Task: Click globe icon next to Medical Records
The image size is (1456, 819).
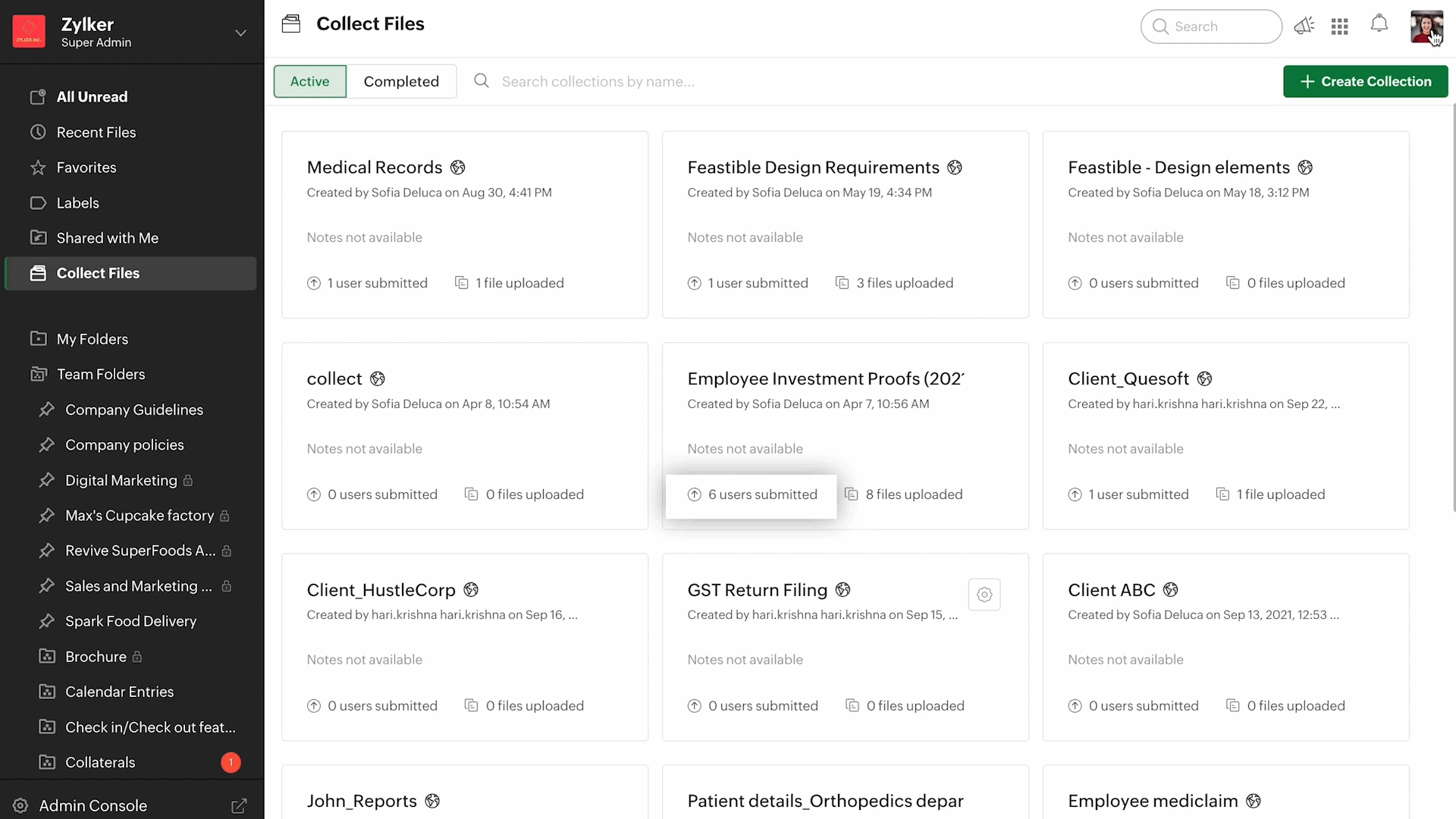Action: pos(457,168)
